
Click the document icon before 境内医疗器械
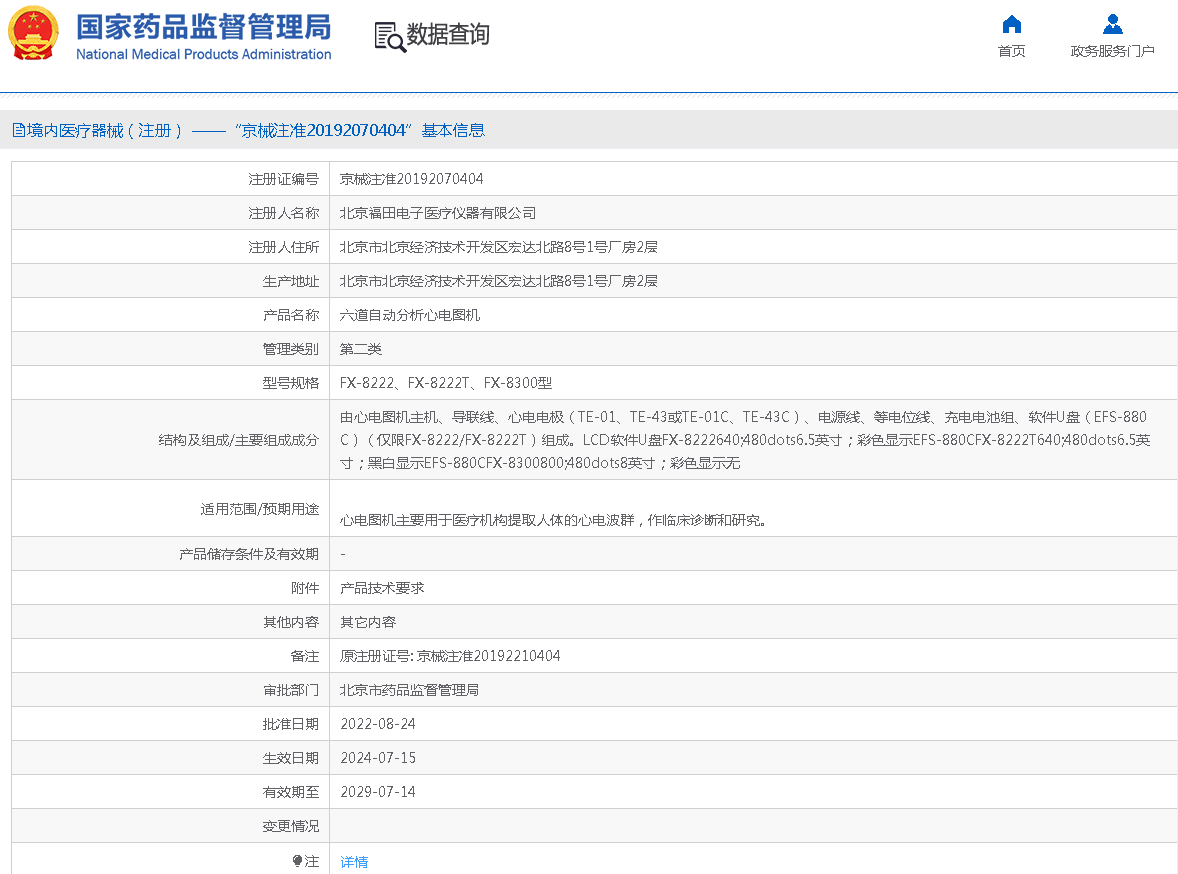(19, 131)
